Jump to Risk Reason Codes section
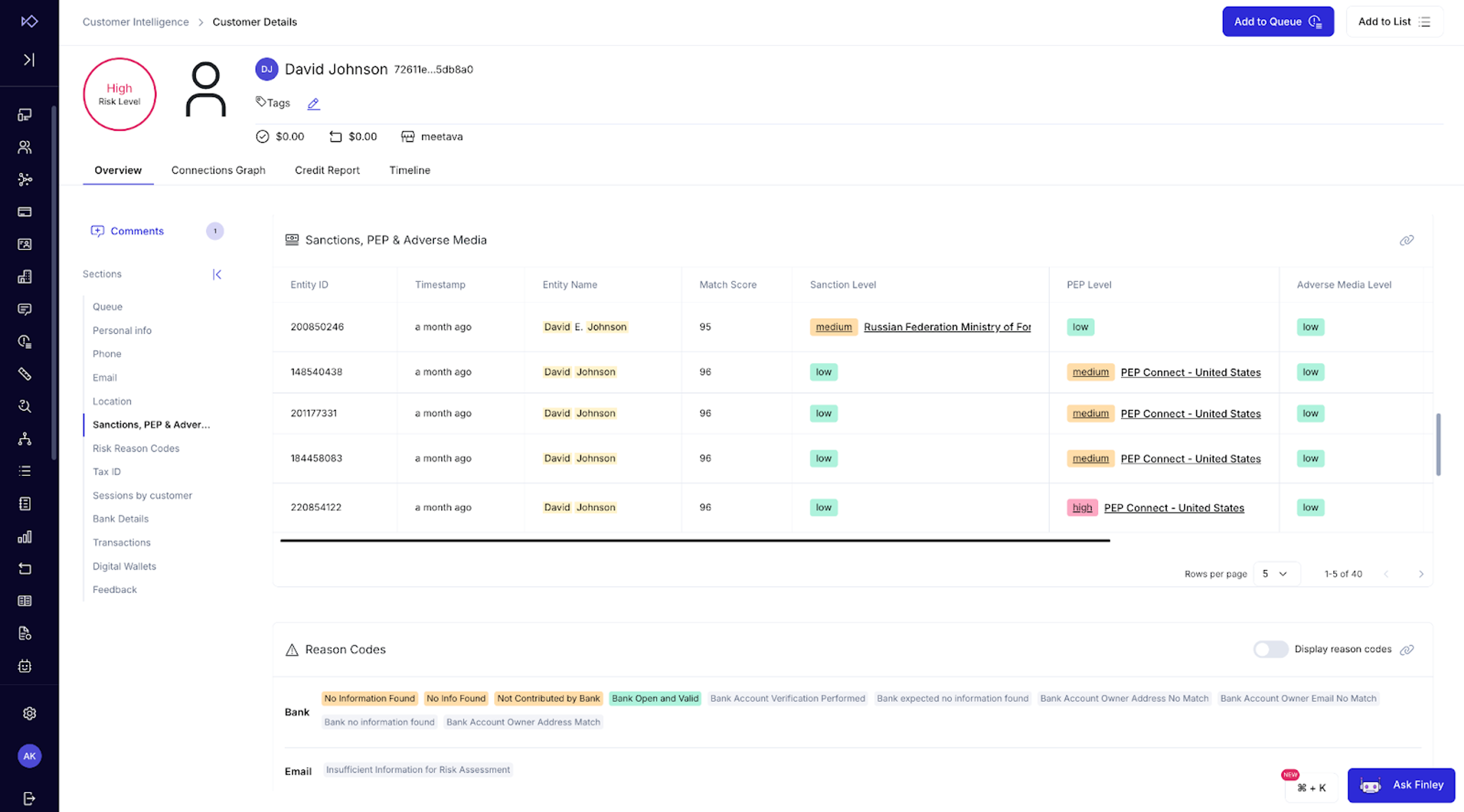 click(136, 448)
